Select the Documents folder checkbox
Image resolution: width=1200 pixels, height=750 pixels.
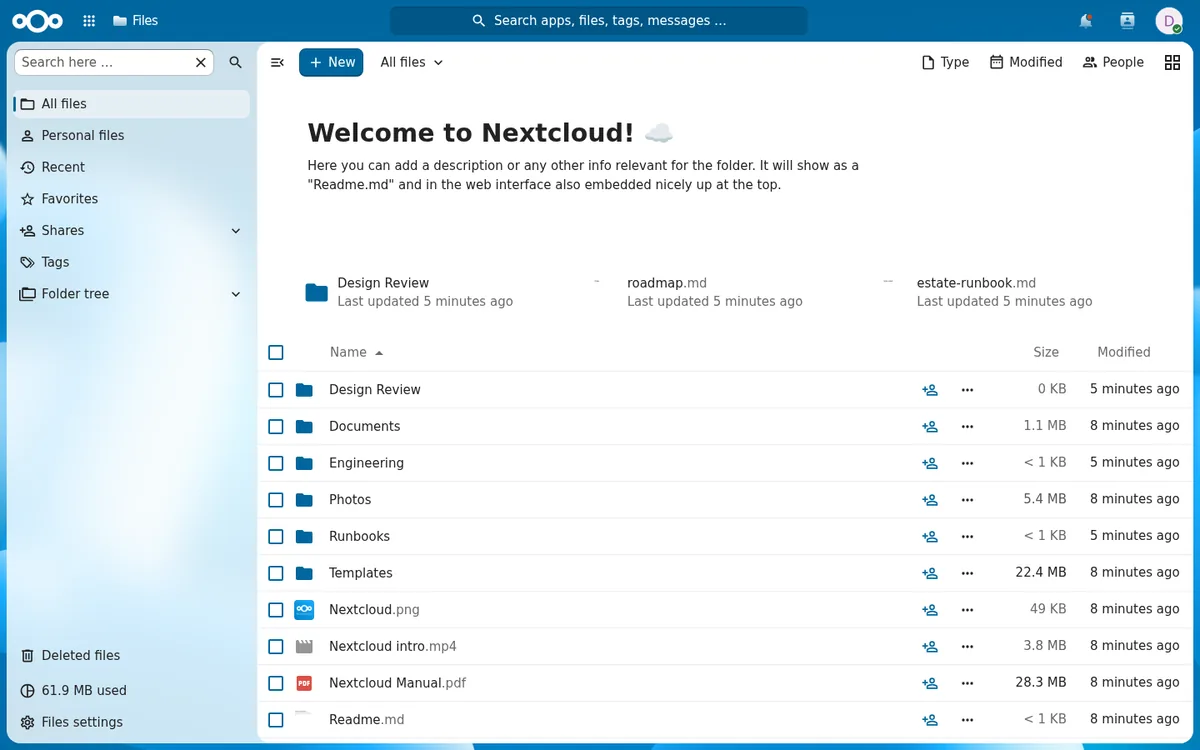click(276, 426)
